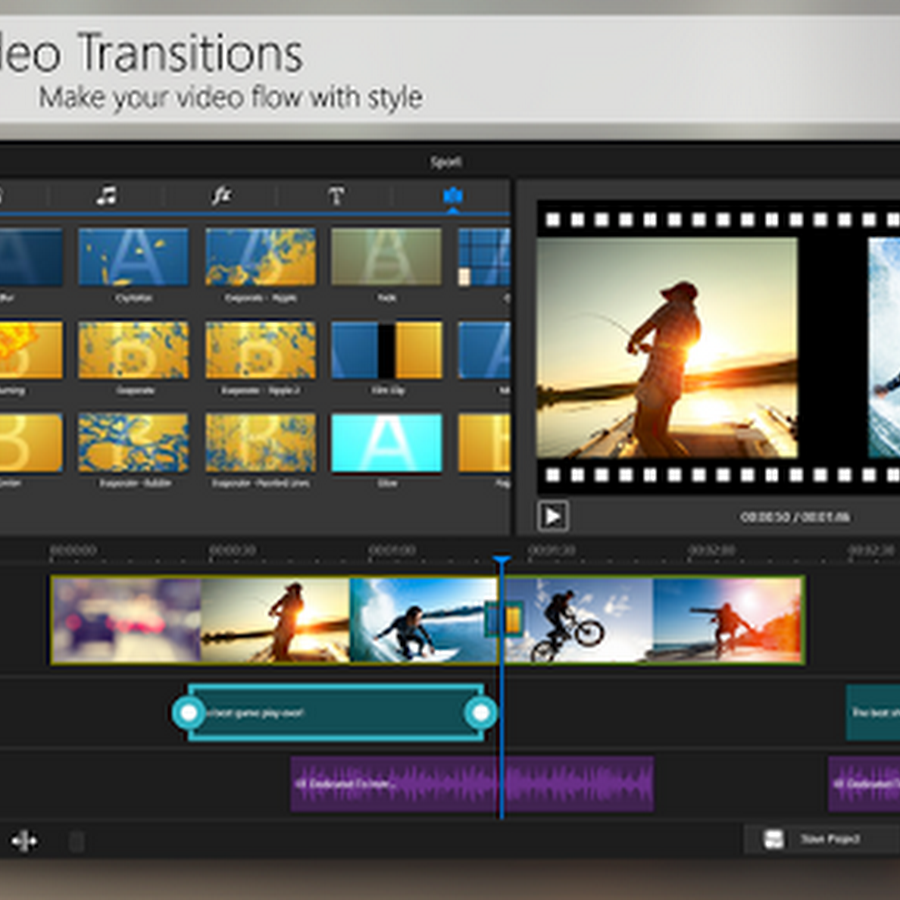The height and width of the screenshot is (900, 900).
Task: Select the blue grid transition thumbnail
Action: (x=484, y=257)
